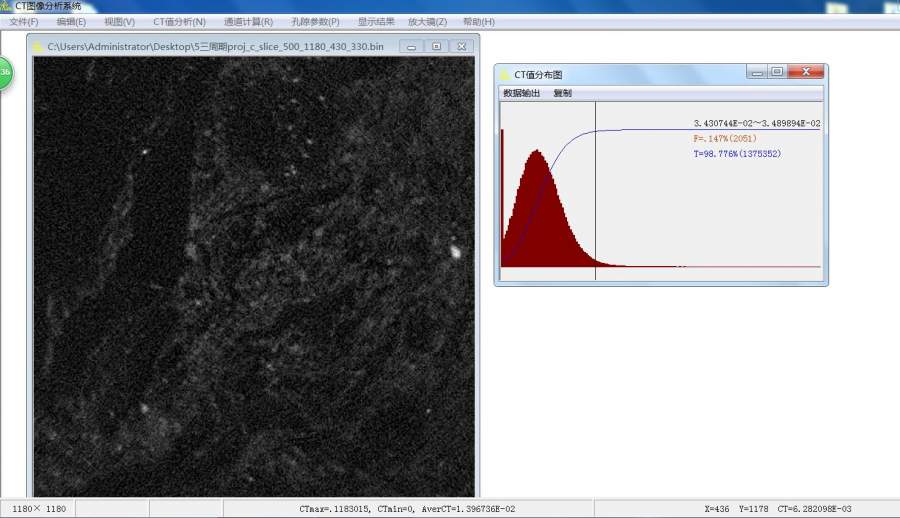
Task: Click 复制 in the CT值分布图 window
Action: [x=562, y=93]
